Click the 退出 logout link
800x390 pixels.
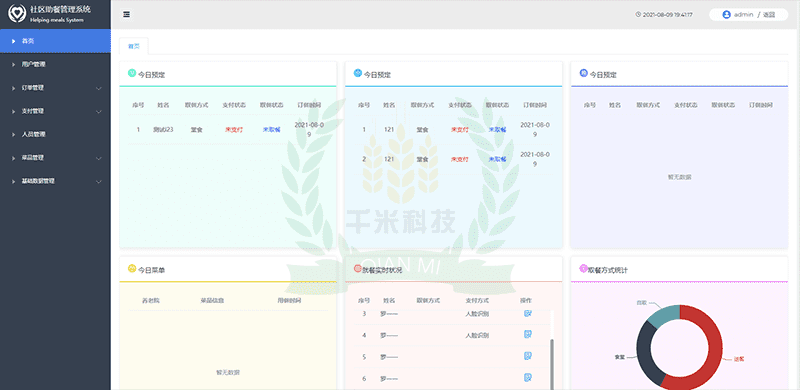[769, 15]
